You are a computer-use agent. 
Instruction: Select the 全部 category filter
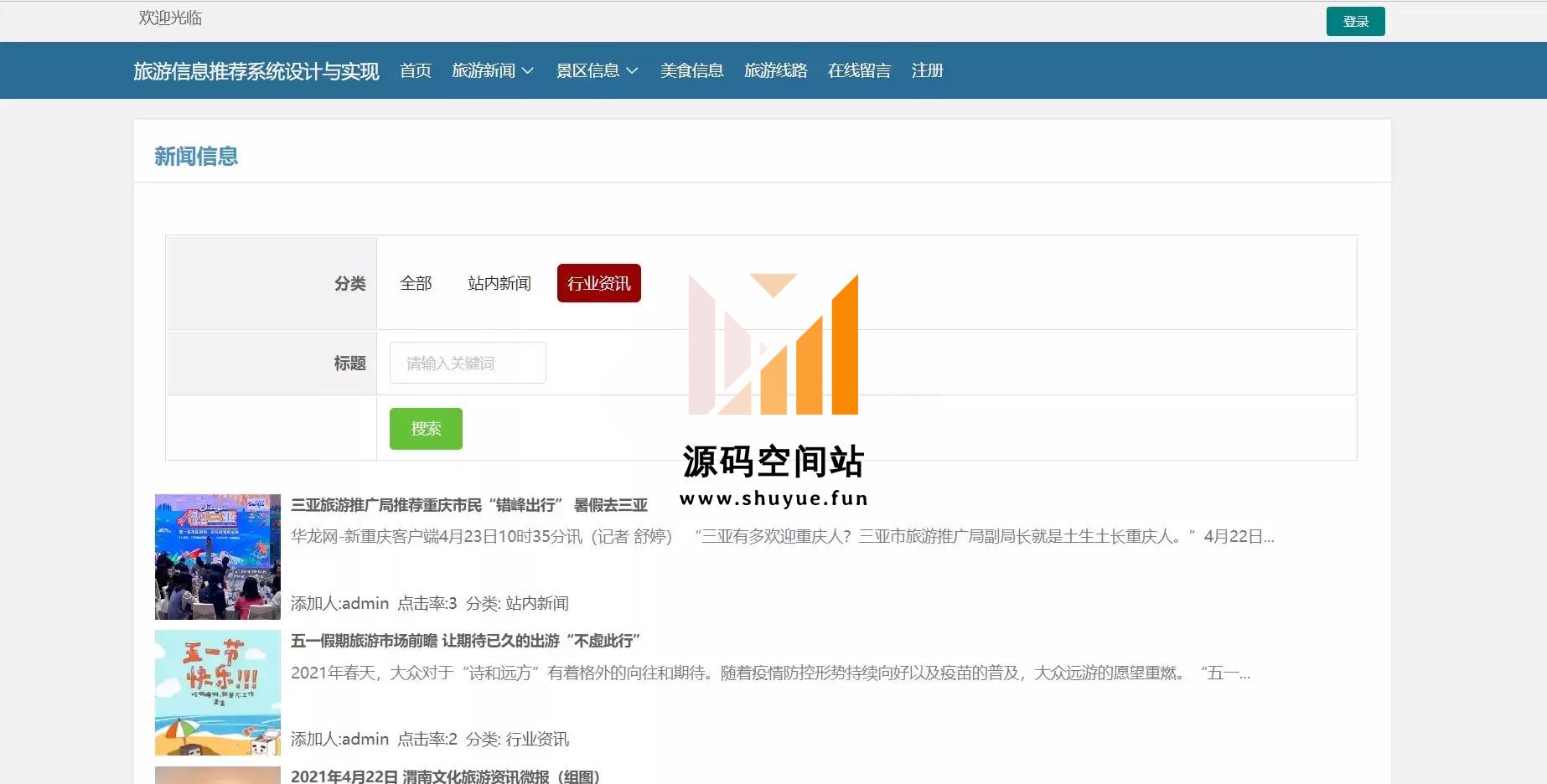(416, 283)
